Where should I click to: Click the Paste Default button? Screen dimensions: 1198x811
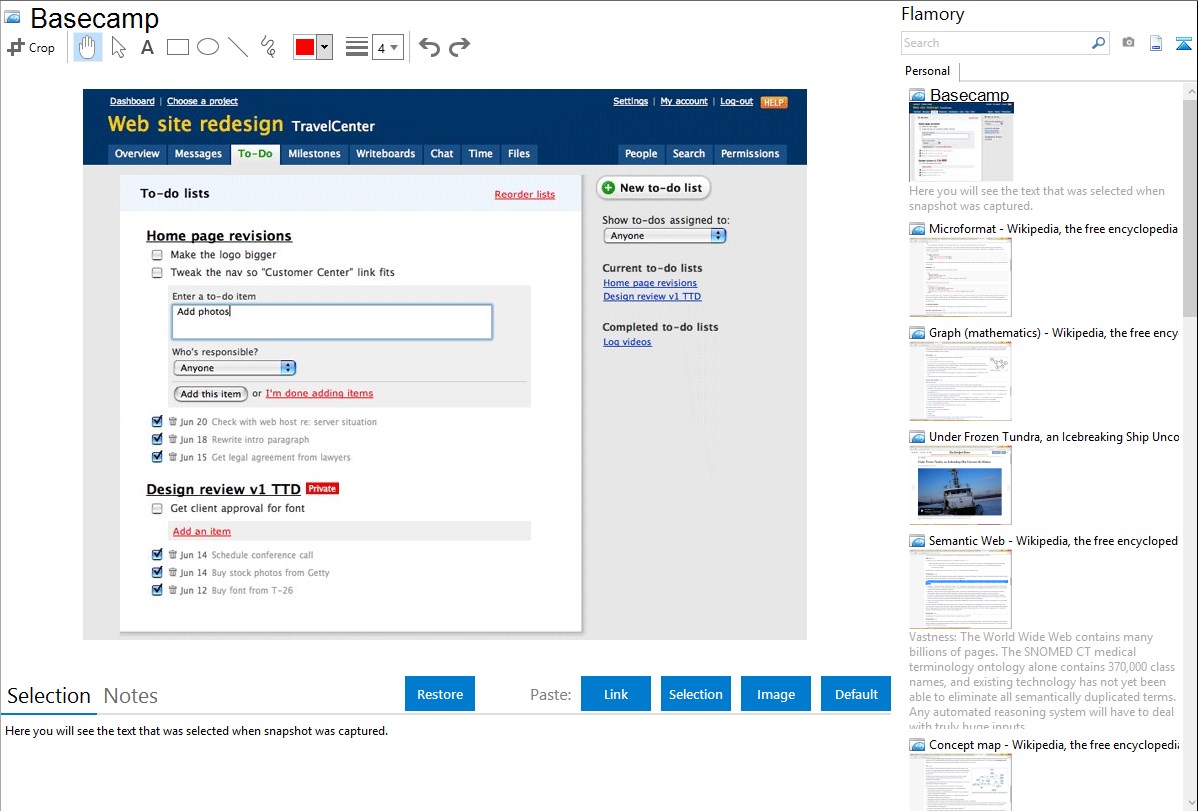(x=856, y=694)
